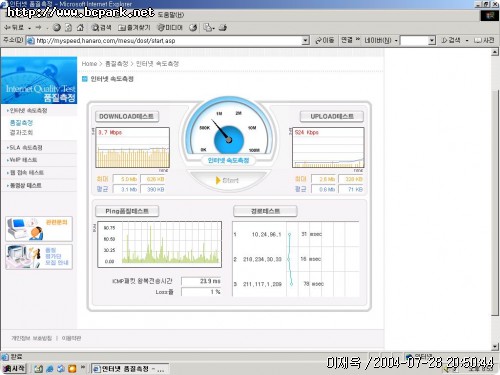
Task: Open the 도움말(H) help menu
Action: point(170,15)
